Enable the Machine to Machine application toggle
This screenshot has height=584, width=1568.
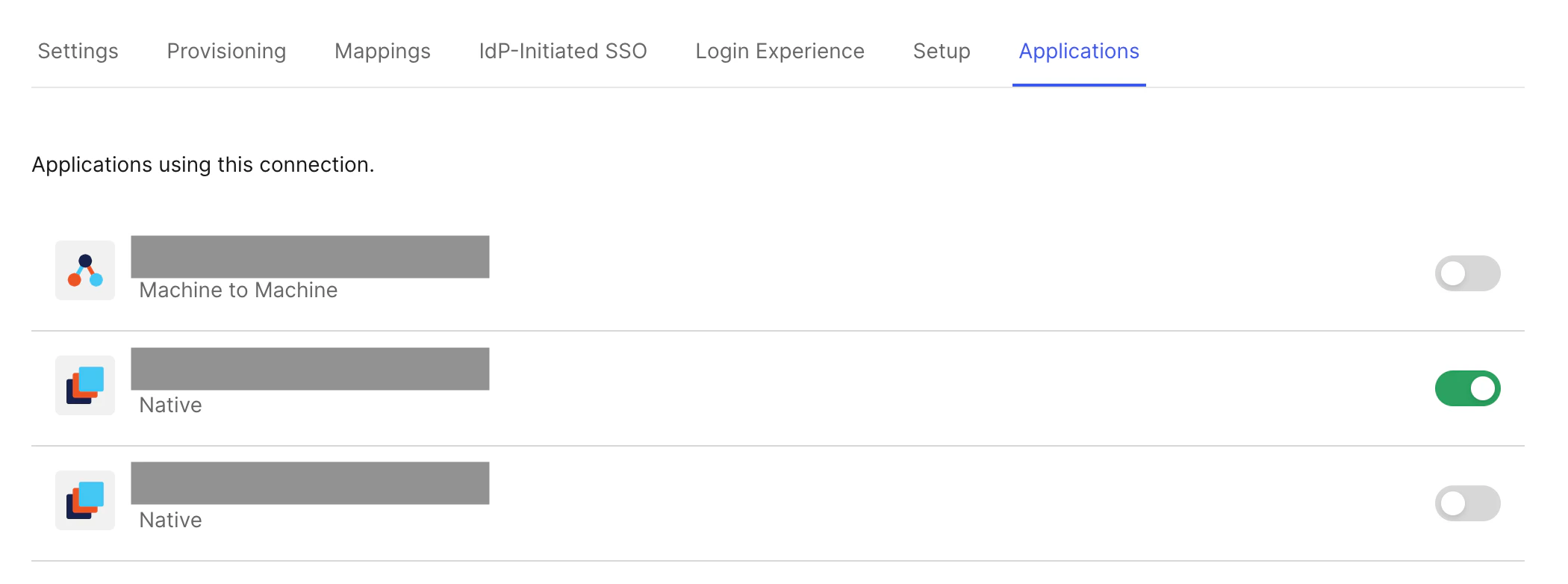click(1467, 273)
